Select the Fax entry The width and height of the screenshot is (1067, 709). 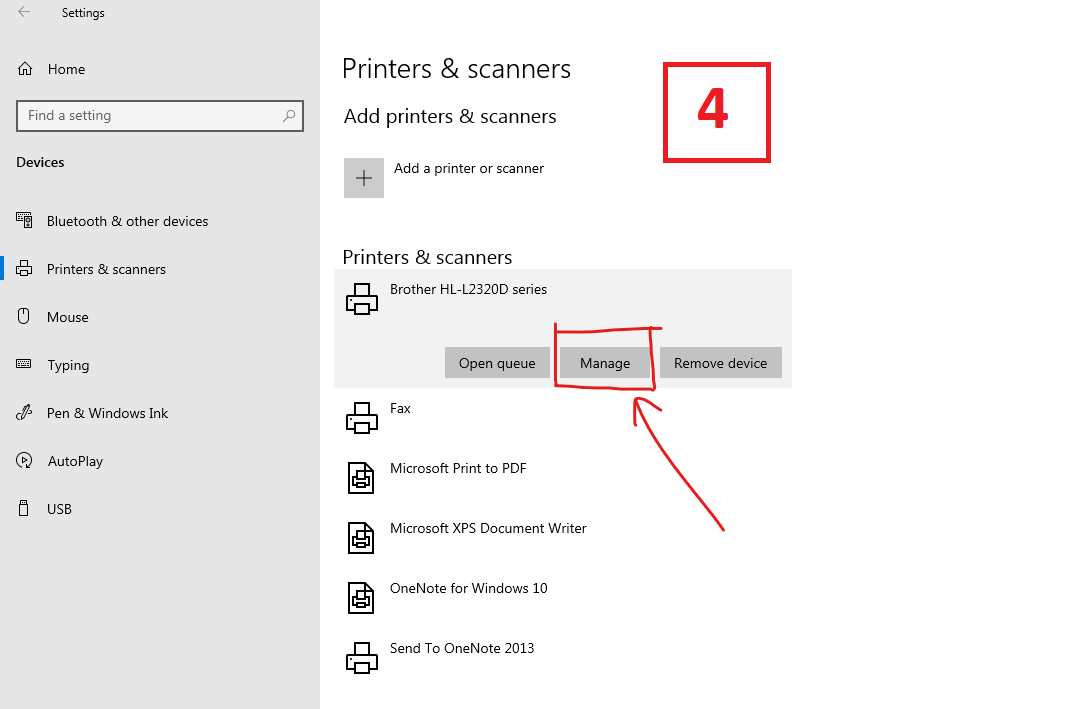point(400,408)
